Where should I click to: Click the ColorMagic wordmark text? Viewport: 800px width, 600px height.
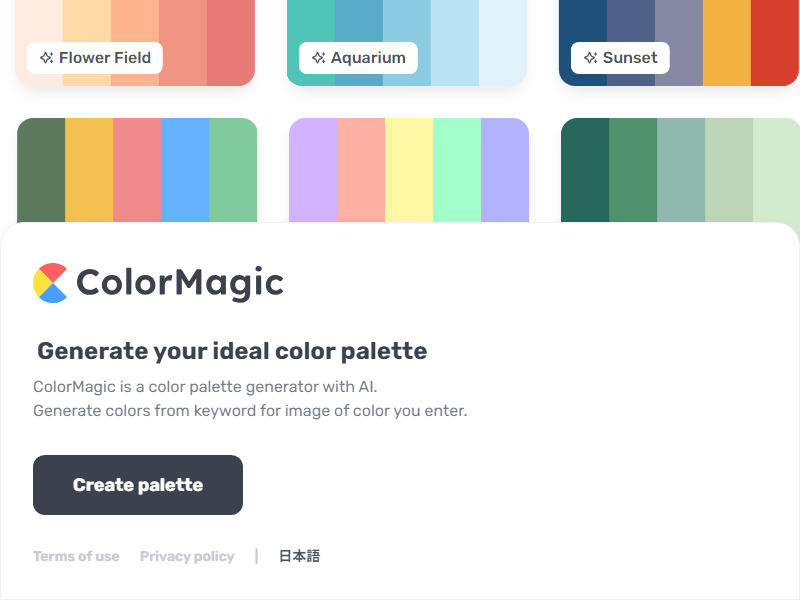coord(180,283)
